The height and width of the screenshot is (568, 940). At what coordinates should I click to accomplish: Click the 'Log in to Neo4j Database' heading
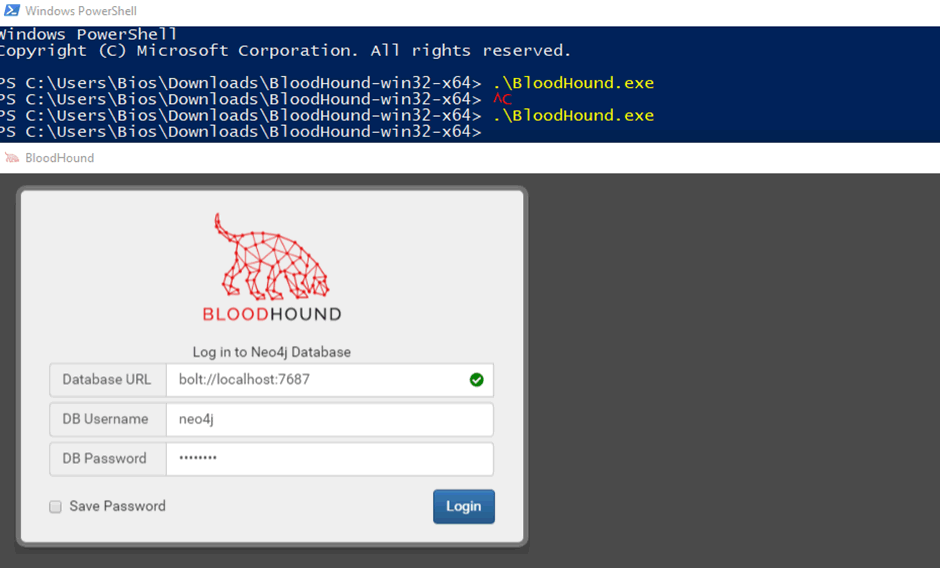272,352
